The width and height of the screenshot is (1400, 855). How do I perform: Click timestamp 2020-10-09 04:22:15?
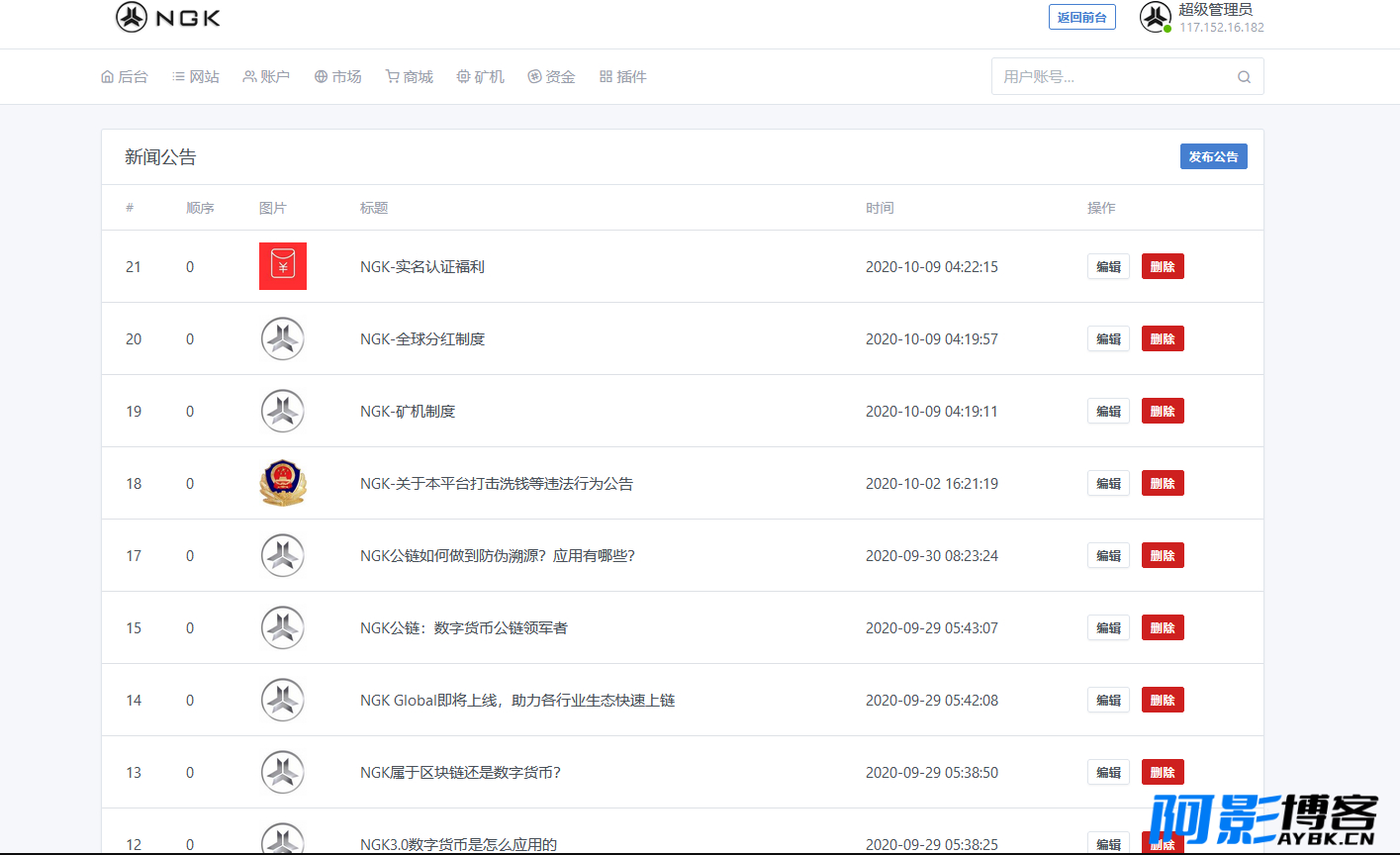932,266
